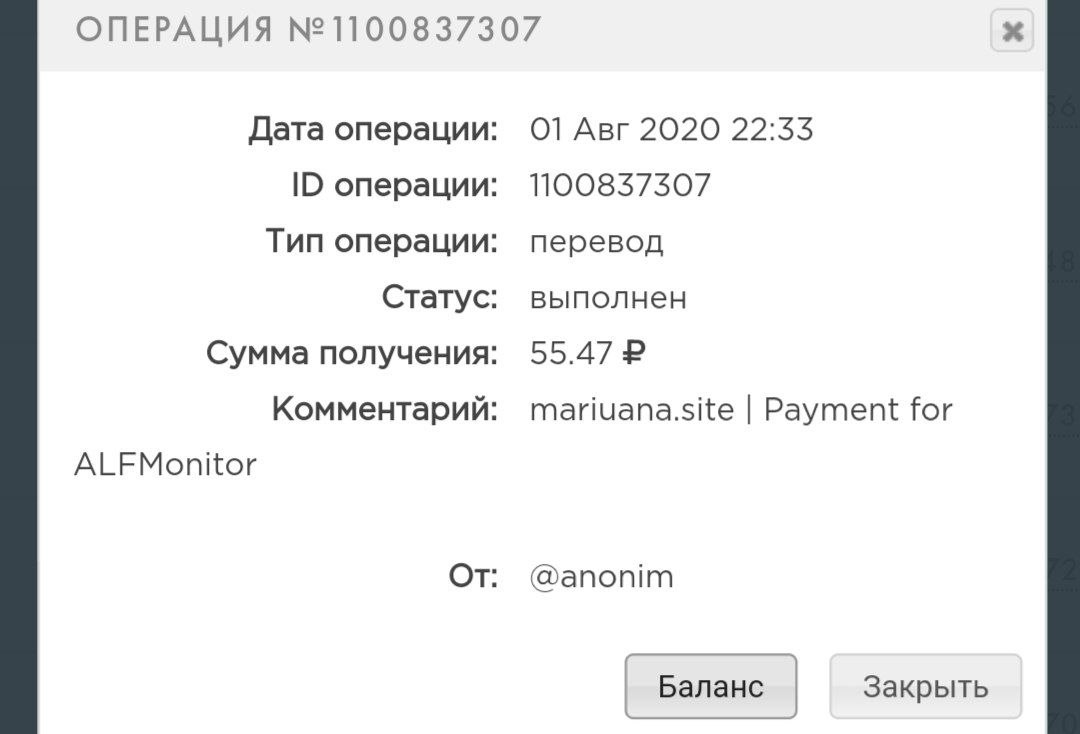Click the От label
The image size is (1080, 734).
[472, 577]
